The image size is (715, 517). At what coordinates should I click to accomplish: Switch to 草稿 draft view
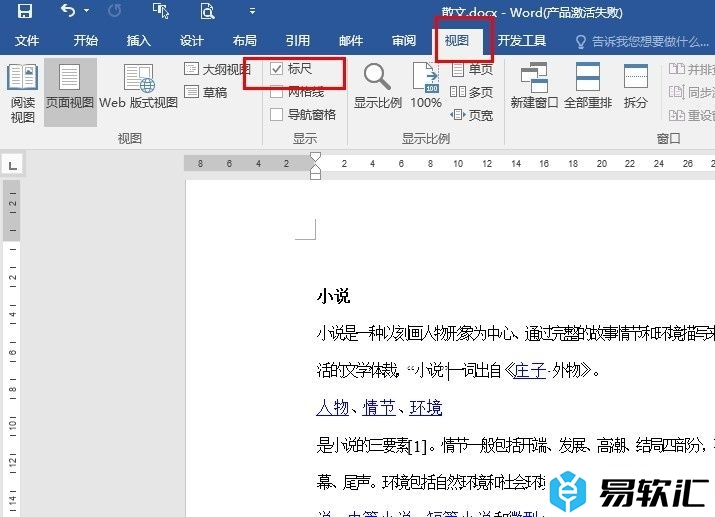pyautogui.click(x=206, y=92)
